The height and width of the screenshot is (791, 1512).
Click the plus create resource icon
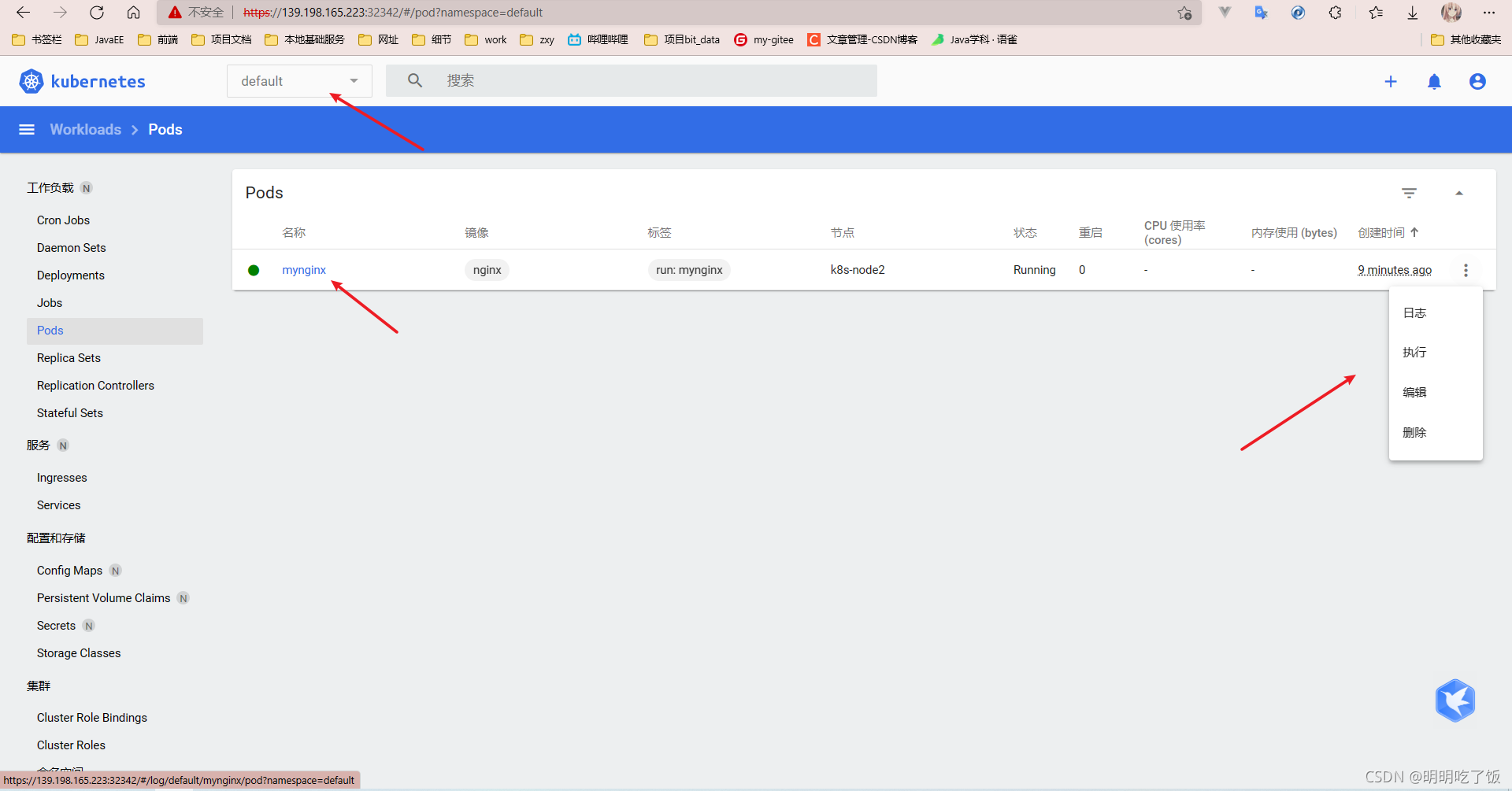1391,82
